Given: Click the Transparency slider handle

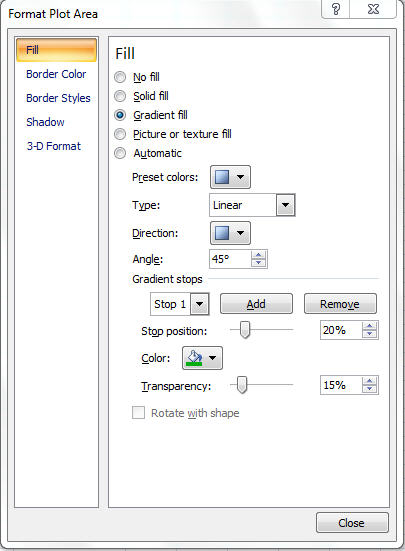Looking at the screenshot, I should point(242,385).
